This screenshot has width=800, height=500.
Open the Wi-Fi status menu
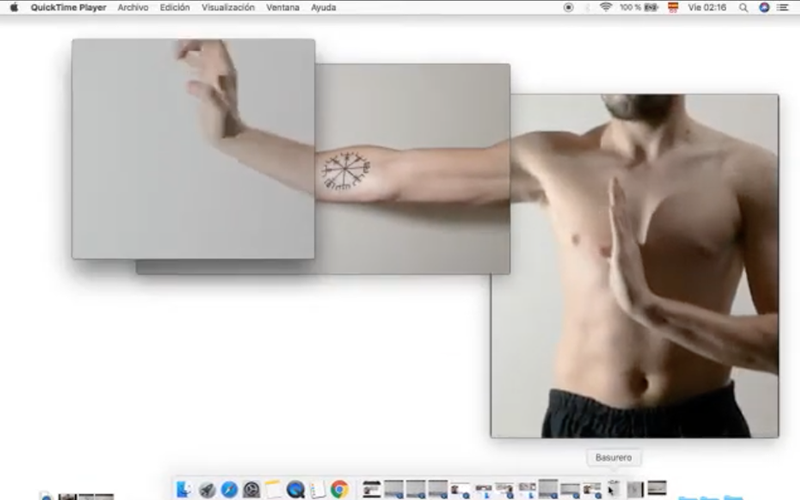(606, 7)
